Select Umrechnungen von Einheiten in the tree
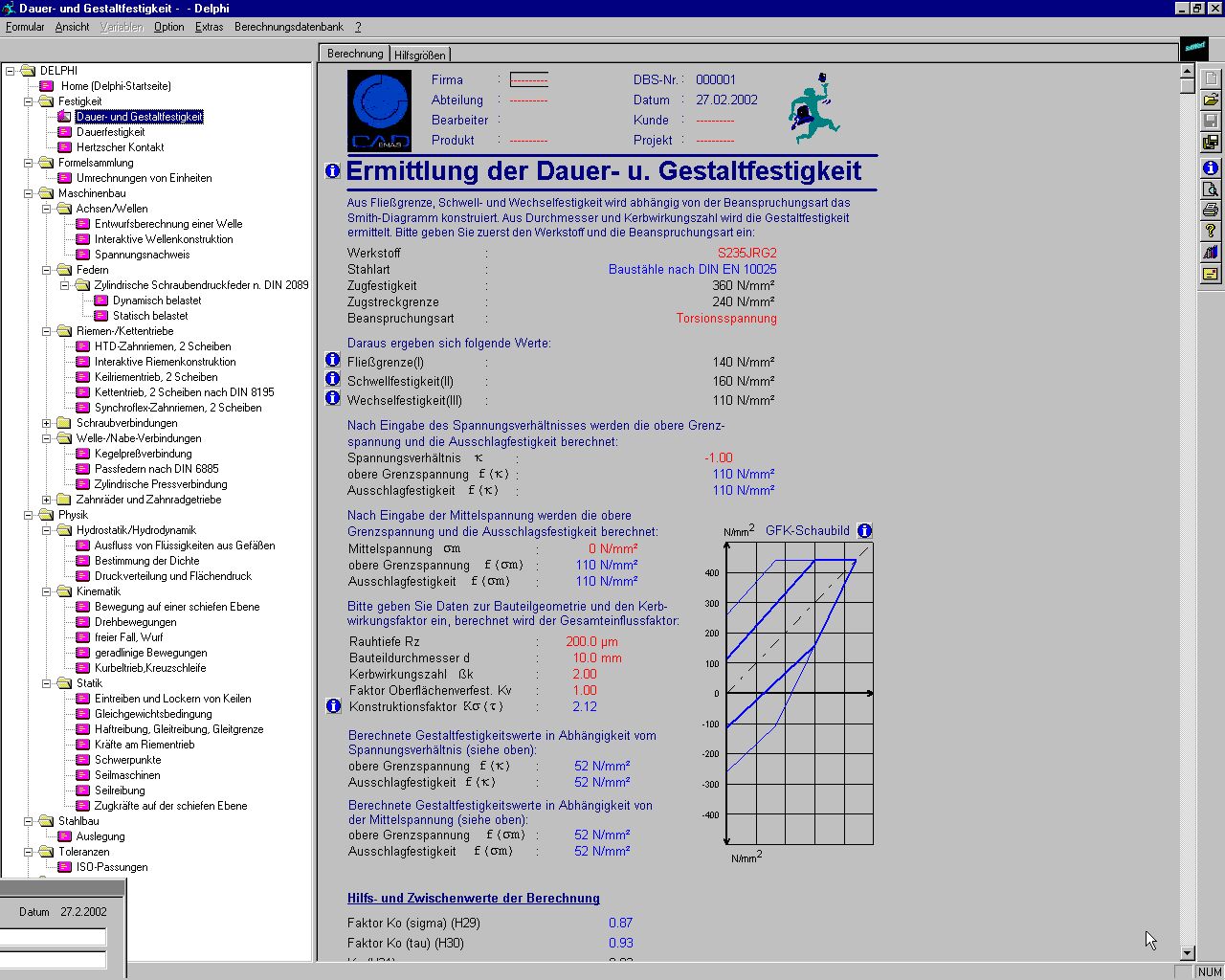 [x=145, y=178]
